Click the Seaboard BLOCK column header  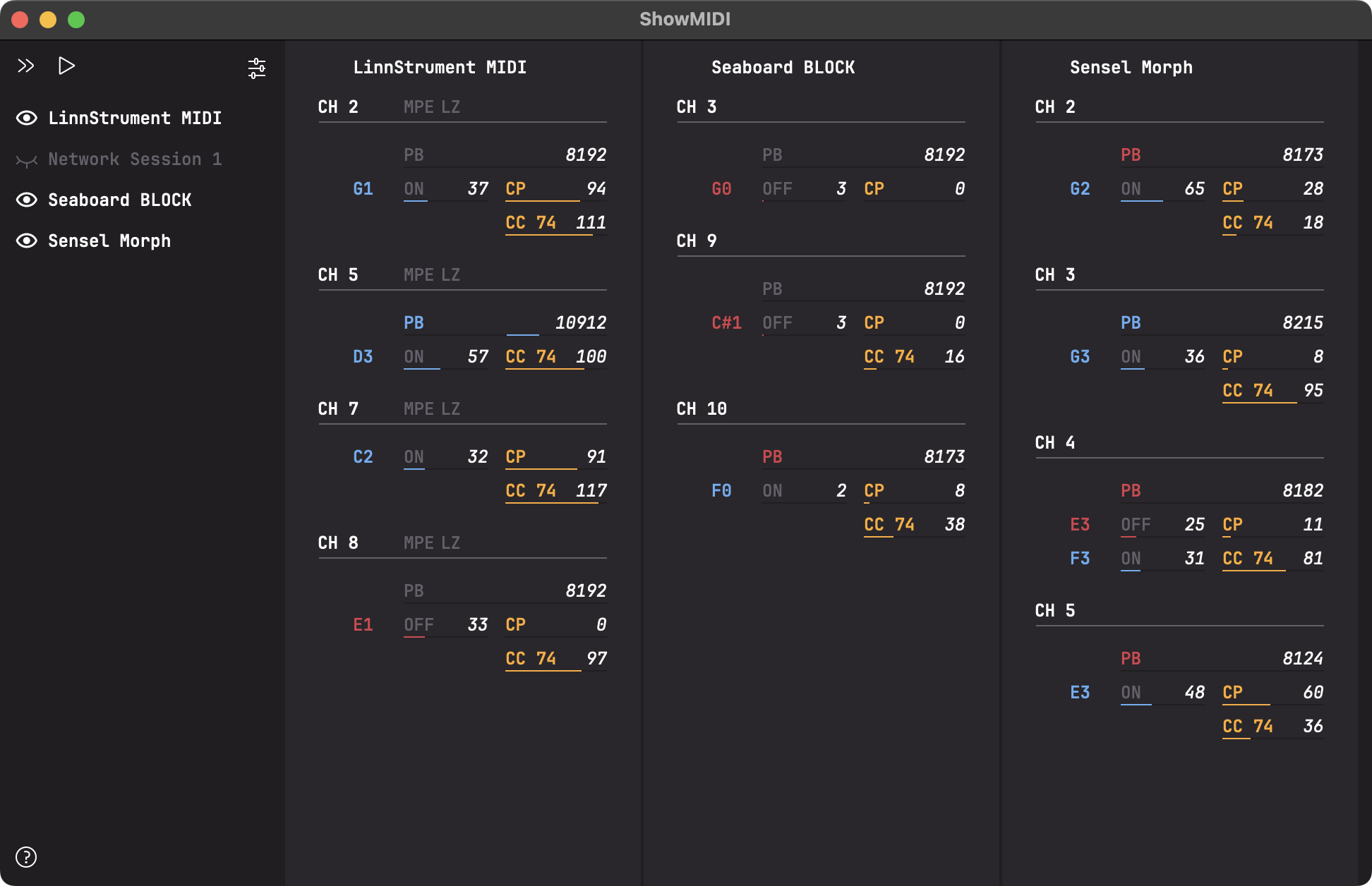pos(783,67)
